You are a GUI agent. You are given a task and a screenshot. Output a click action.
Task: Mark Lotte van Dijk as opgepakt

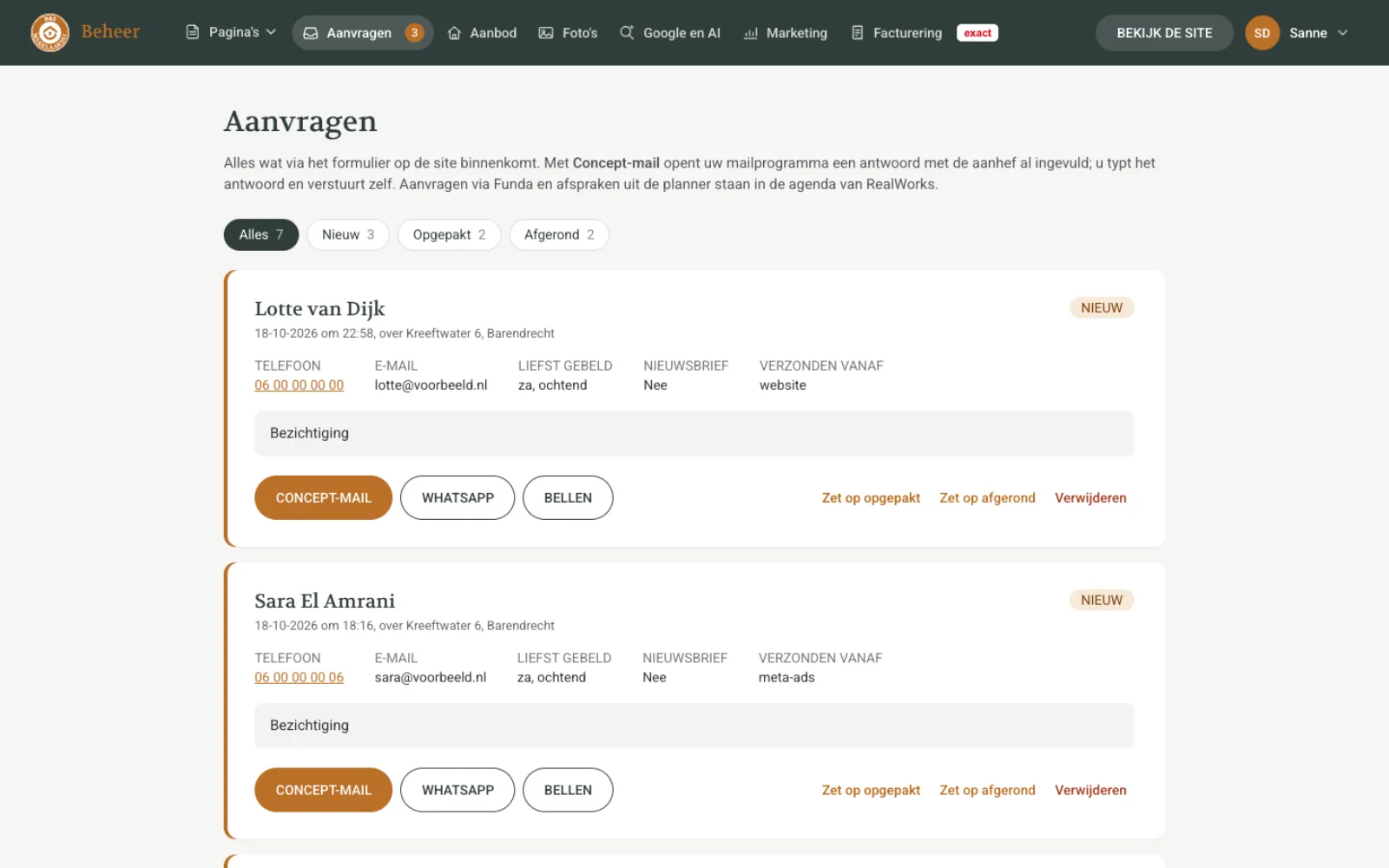[871, 498]
